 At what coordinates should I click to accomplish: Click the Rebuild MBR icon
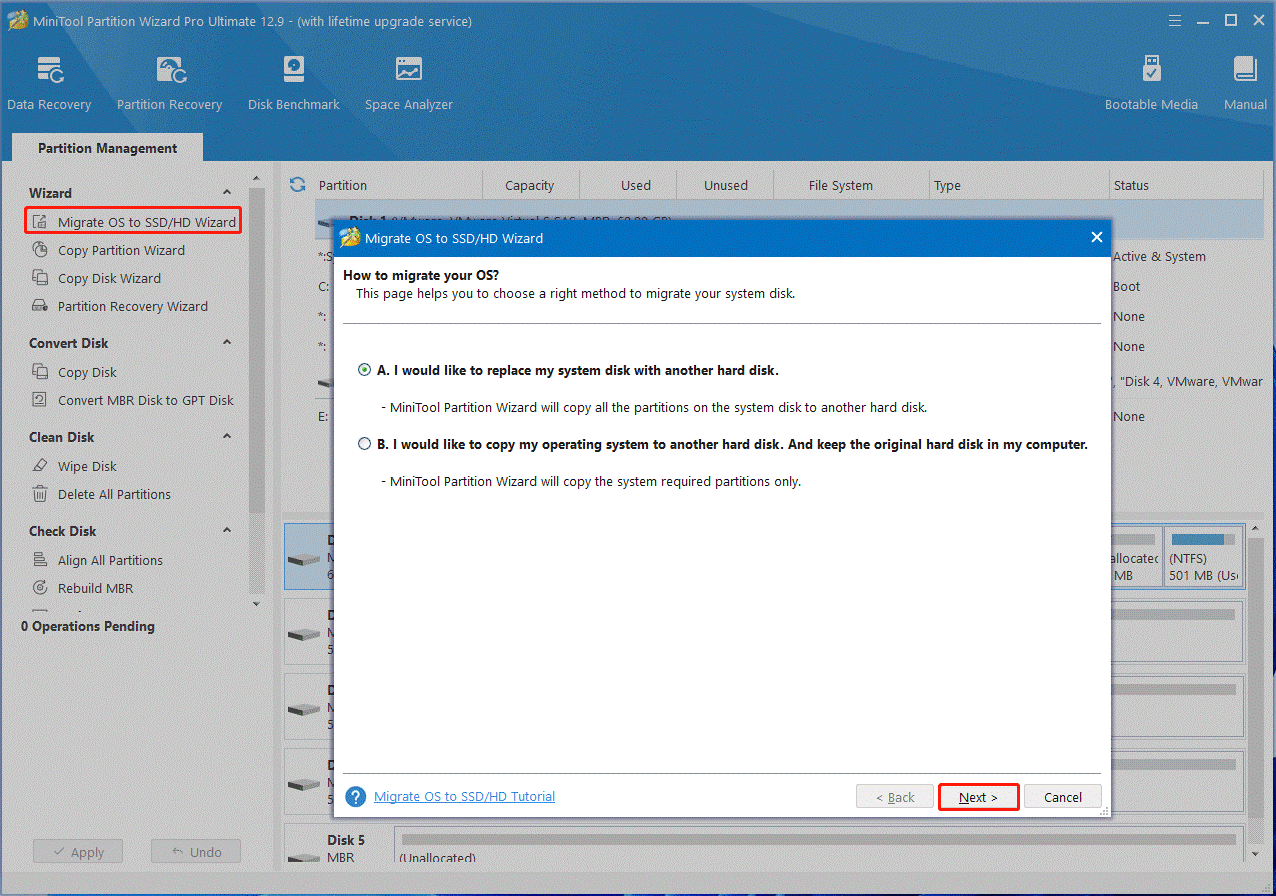[x=40, y=588]
